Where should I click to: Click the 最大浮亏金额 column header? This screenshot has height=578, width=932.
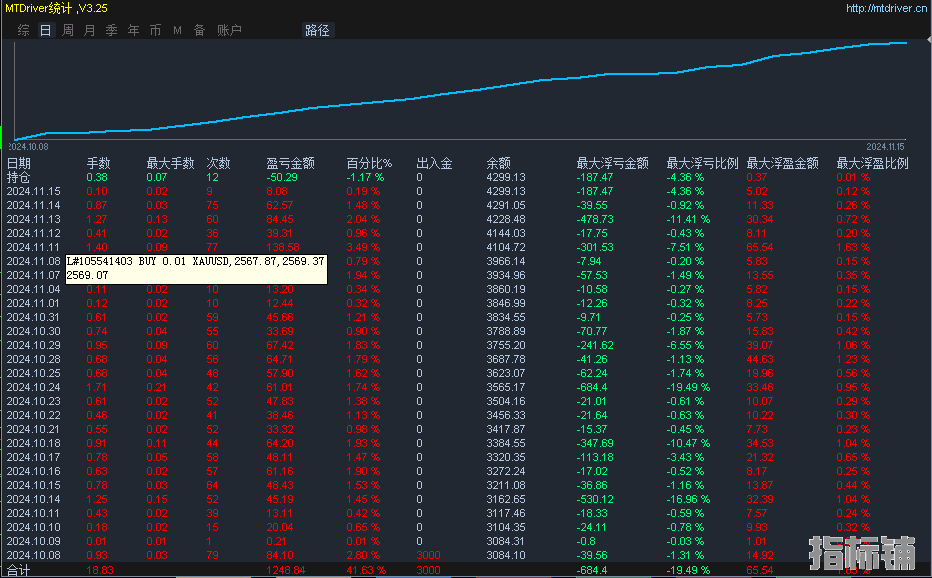(612, 164)
